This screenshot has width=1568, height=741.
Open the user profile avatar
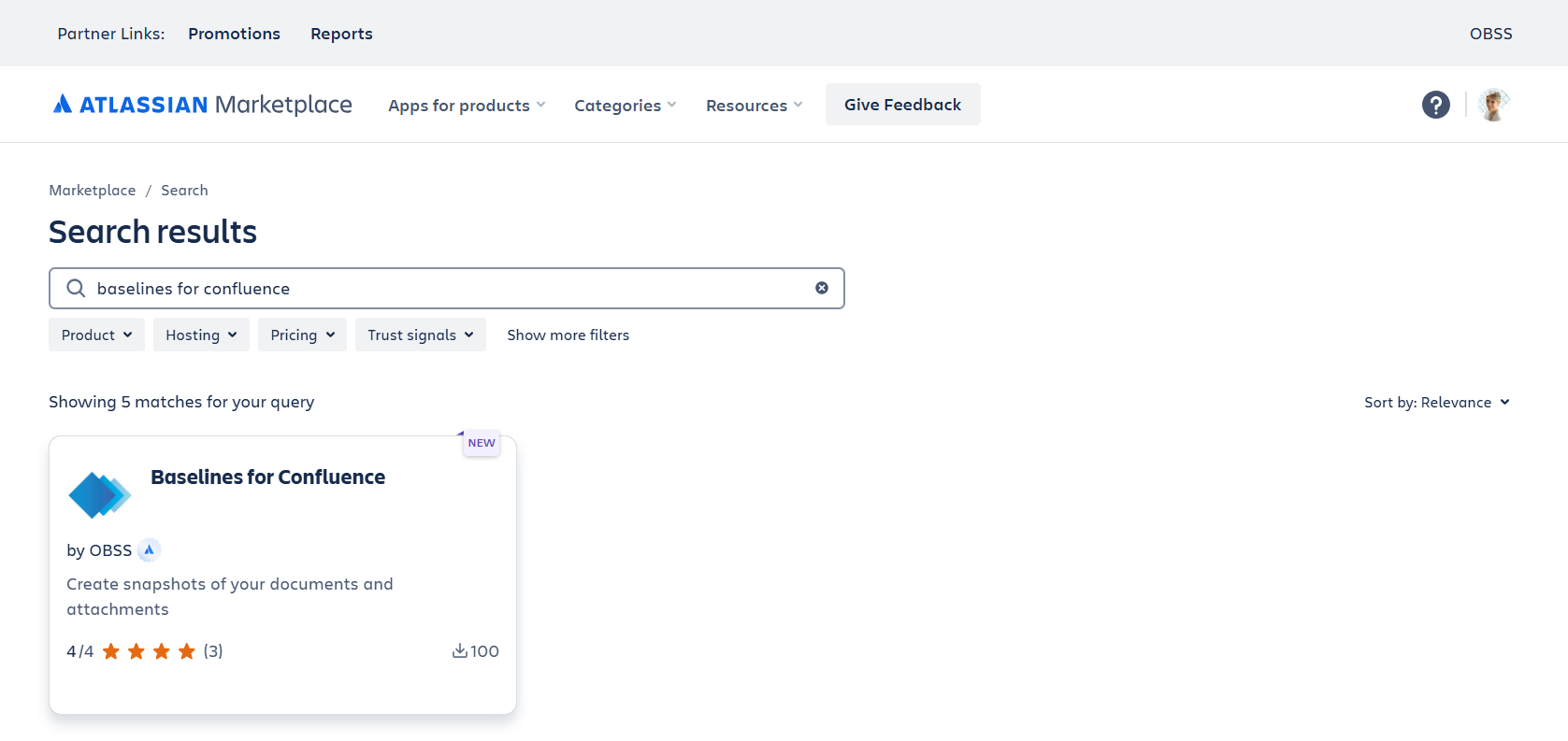coord(1493,105)
